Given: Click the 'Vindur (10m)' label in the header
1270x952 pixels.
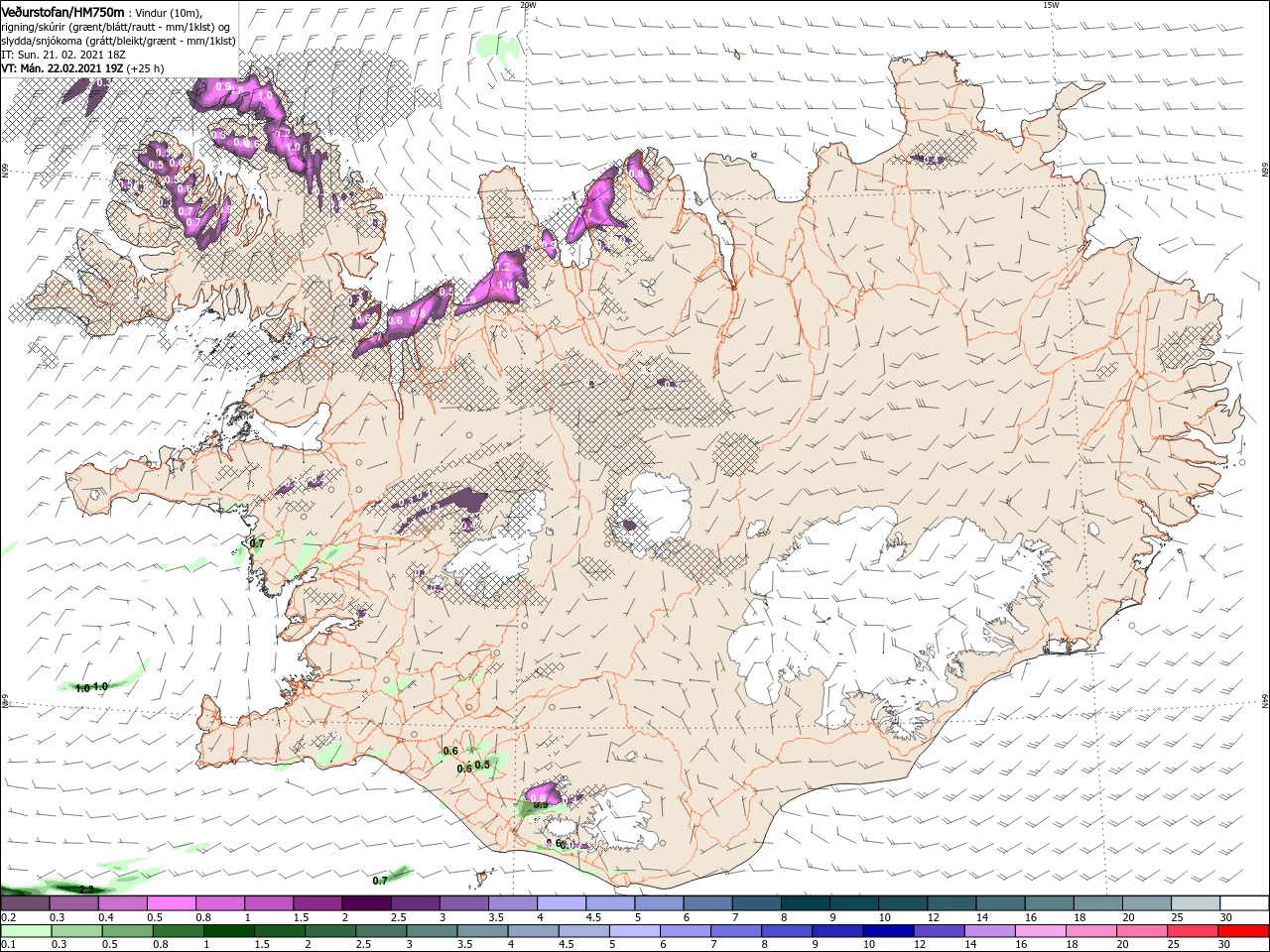Looking at the screenshot, I should tap(170, 13).
